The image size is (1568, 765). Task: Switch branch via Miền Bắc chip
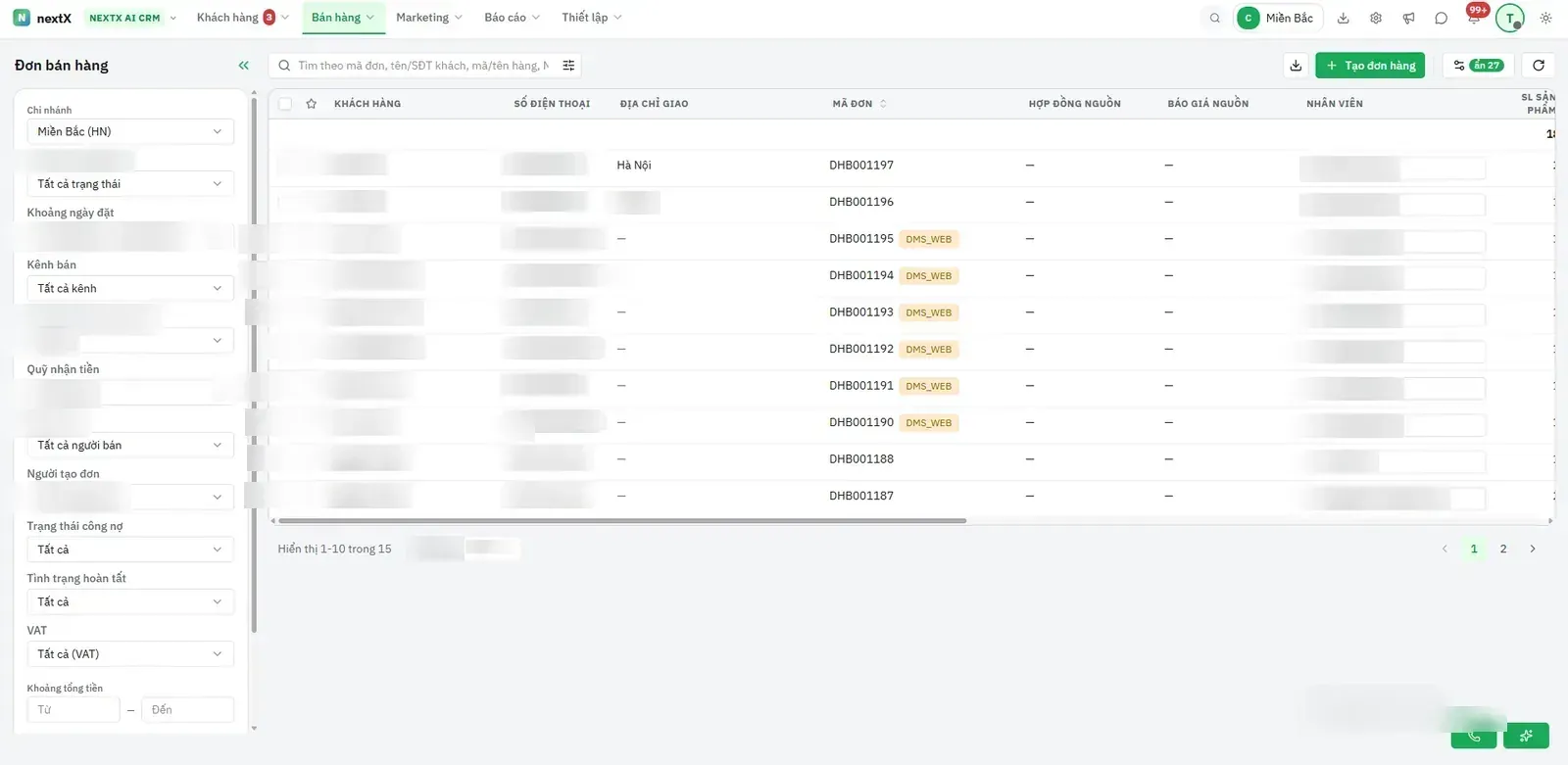click(x=1279, y=18)
